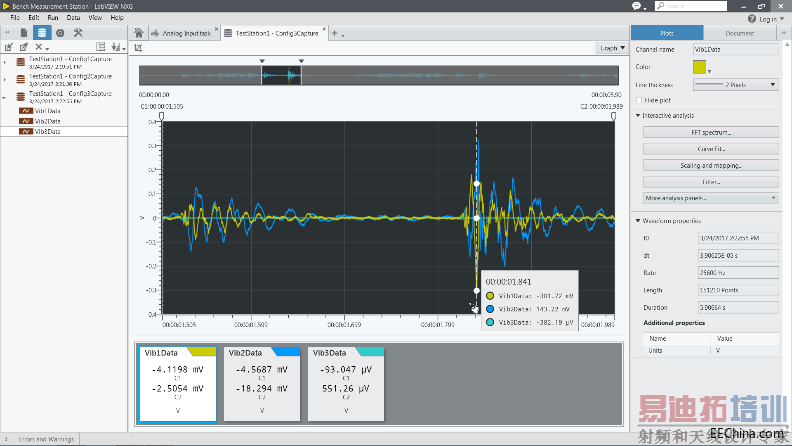Close the TestStation1 Config3Capture tab
This screenshot has height=446, width=792.
(324, 29)
